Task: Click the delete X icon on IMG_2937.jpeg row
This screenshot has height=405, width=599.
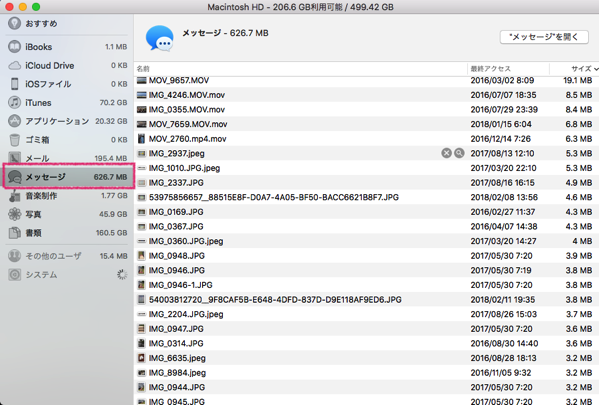Action: point(446,153)
